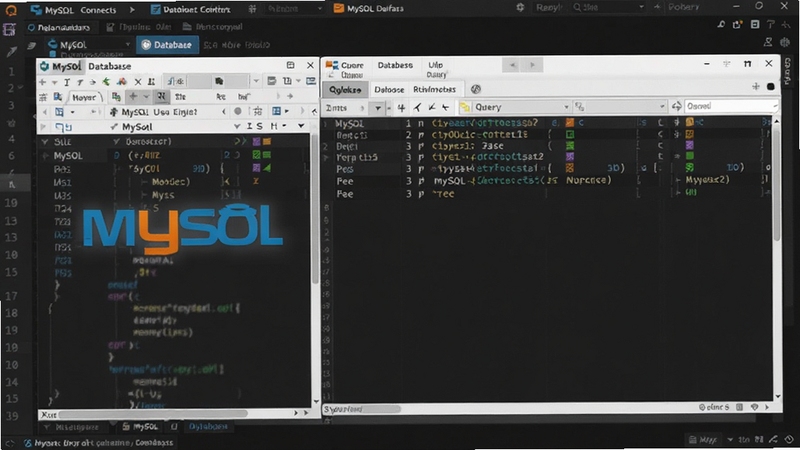Click the orange app logo in top-left corner
The width and height of the screenshot is (800, 450).
10,10
